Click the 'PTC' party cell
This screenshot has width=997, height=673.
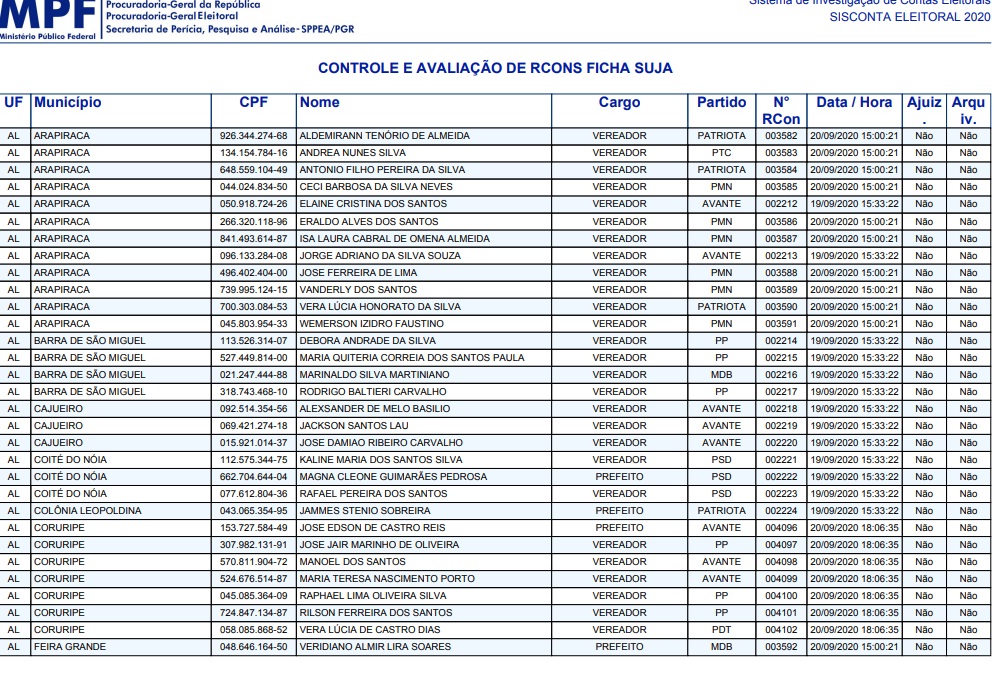click(x=722, y=153)
